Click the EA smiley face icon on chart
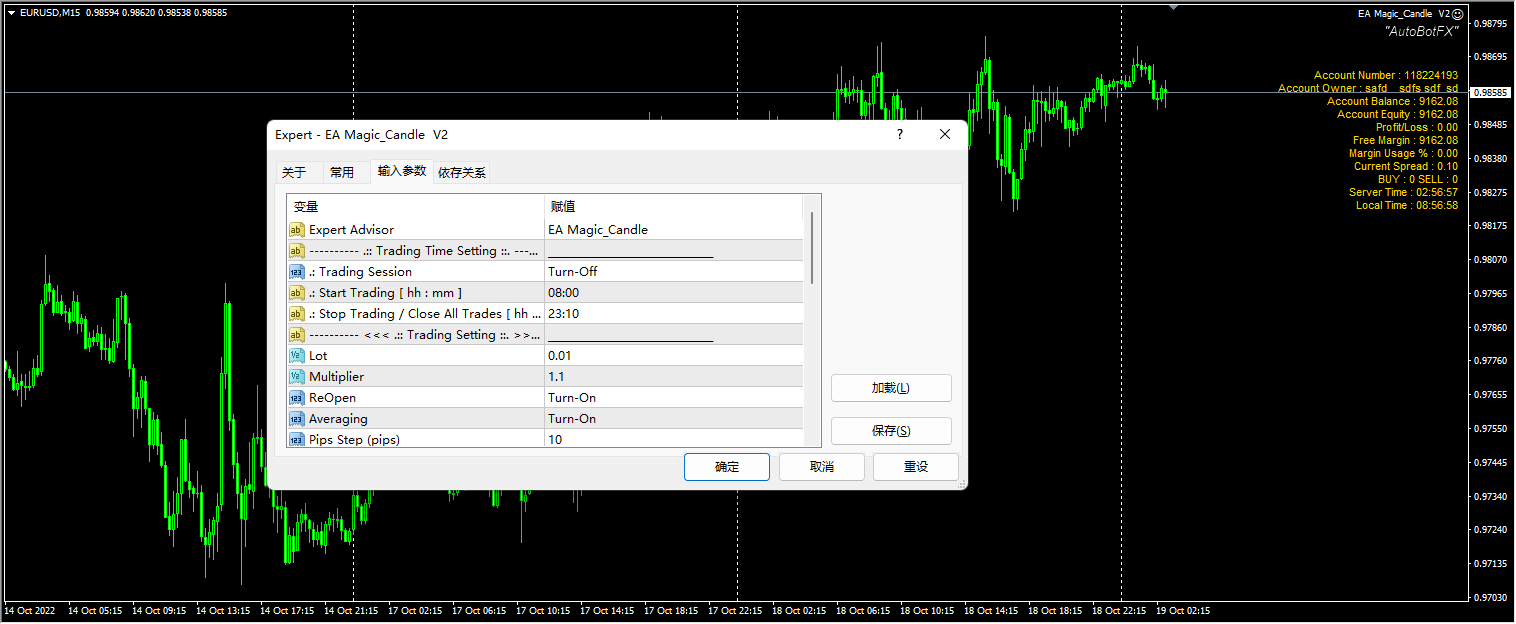The image size is (1516, 624). [1458, 14]
